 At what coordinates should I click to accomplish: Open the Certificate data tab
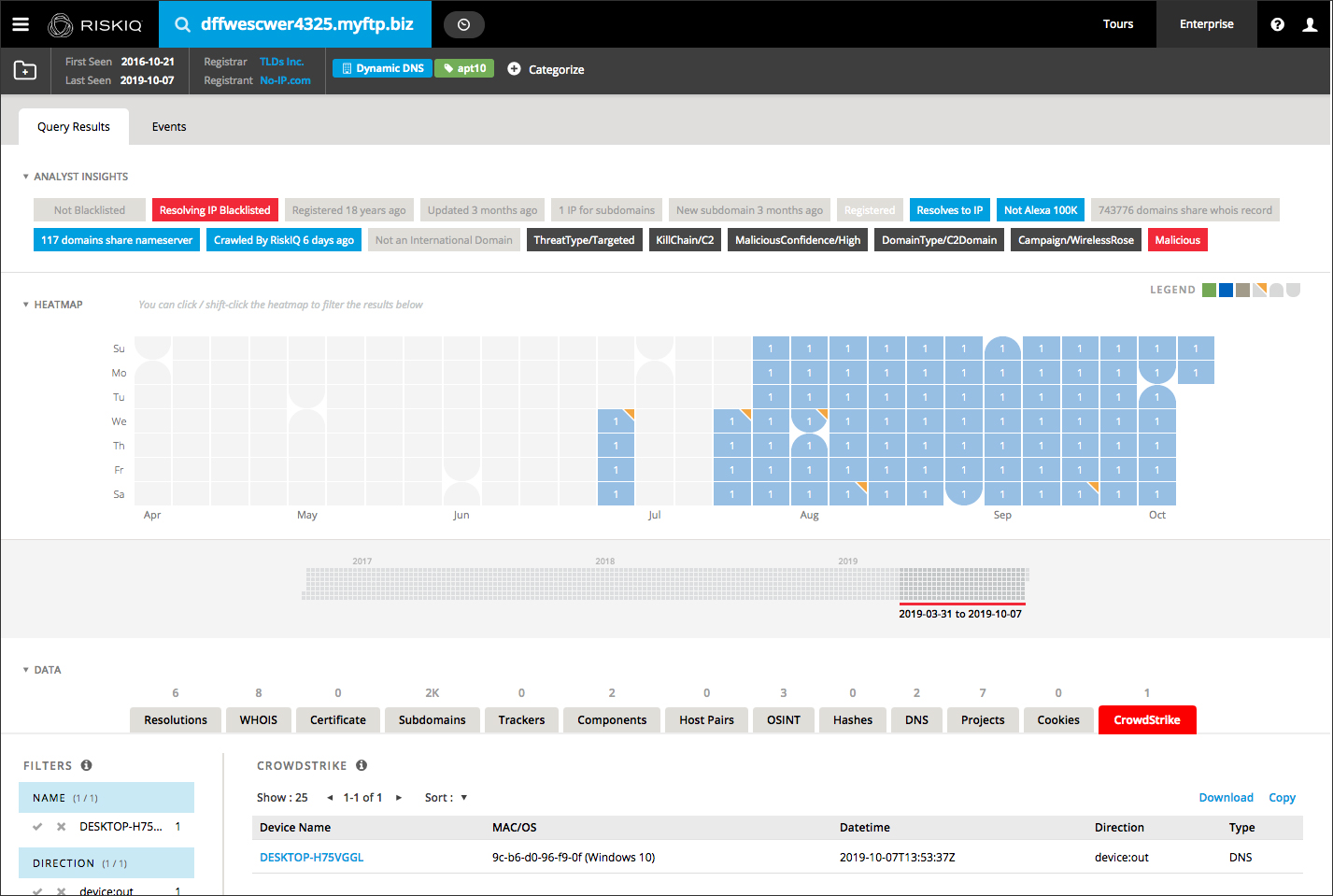tap(338, 720)
